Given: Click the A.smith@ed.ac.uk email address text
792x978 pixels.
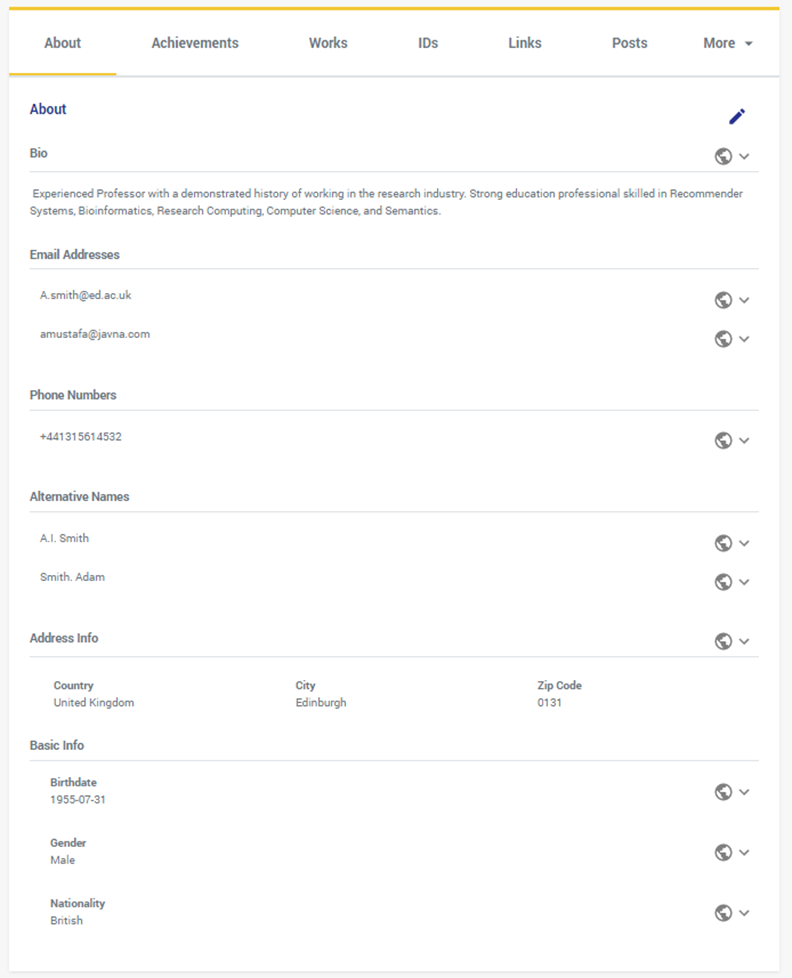Looking at the screenshot, I should tap(86, 295).
